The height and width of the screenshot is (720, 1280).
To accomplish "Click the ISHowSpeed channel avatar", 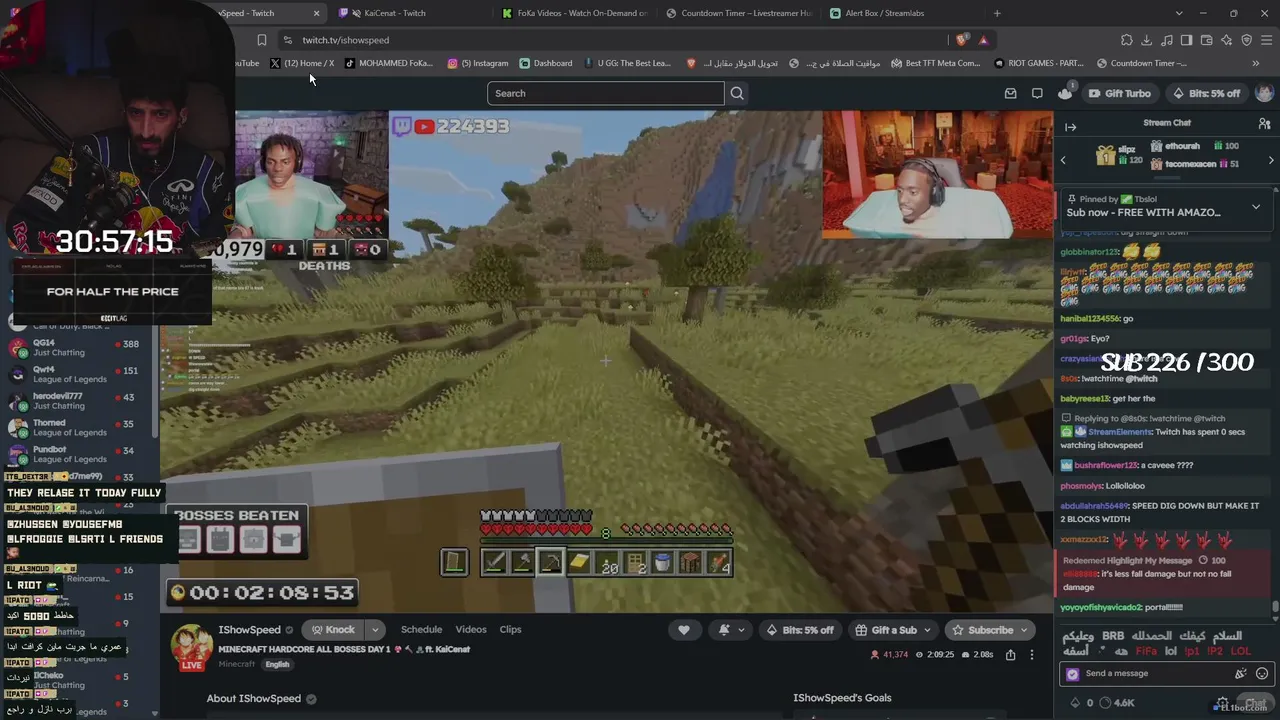I will point(191,647).
